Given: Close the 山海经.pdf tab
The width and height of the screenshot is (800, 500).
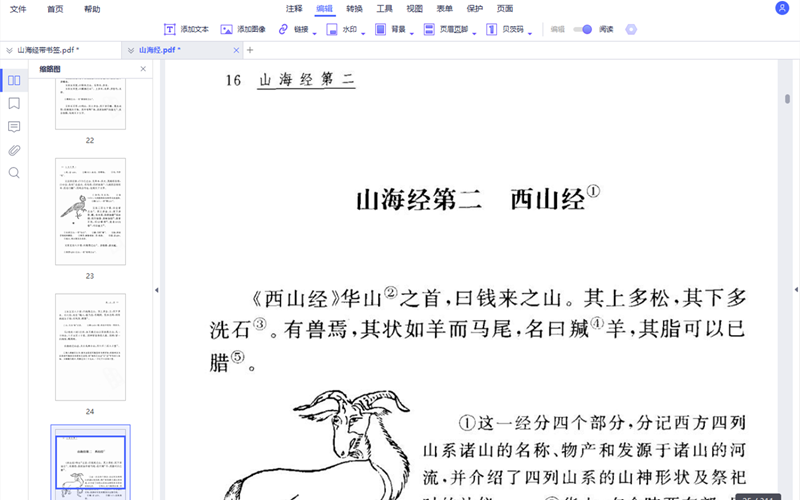Looking at the screenshot, I should point(236,50).
